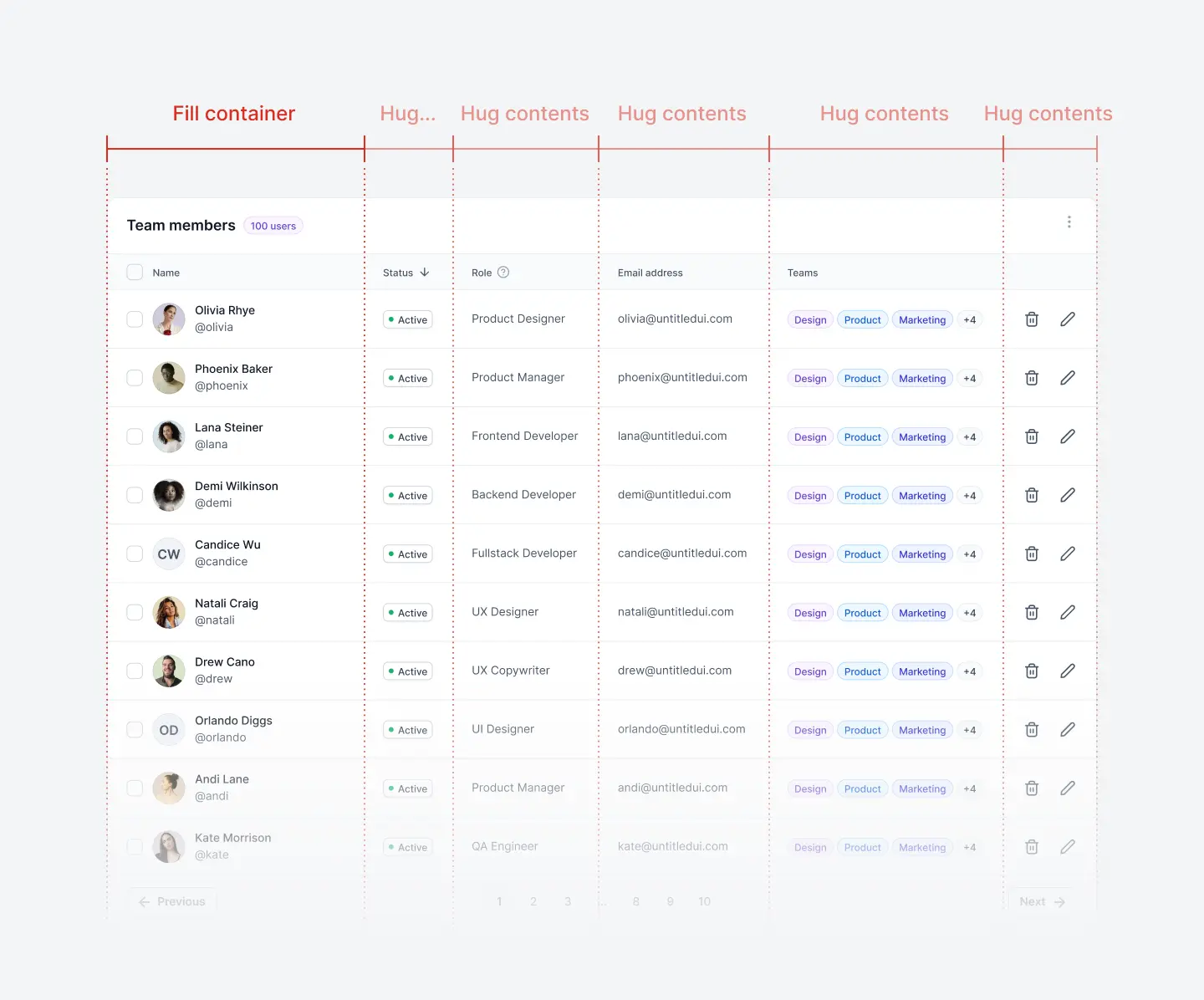Click the help icon next to Role header

(503, 272)
